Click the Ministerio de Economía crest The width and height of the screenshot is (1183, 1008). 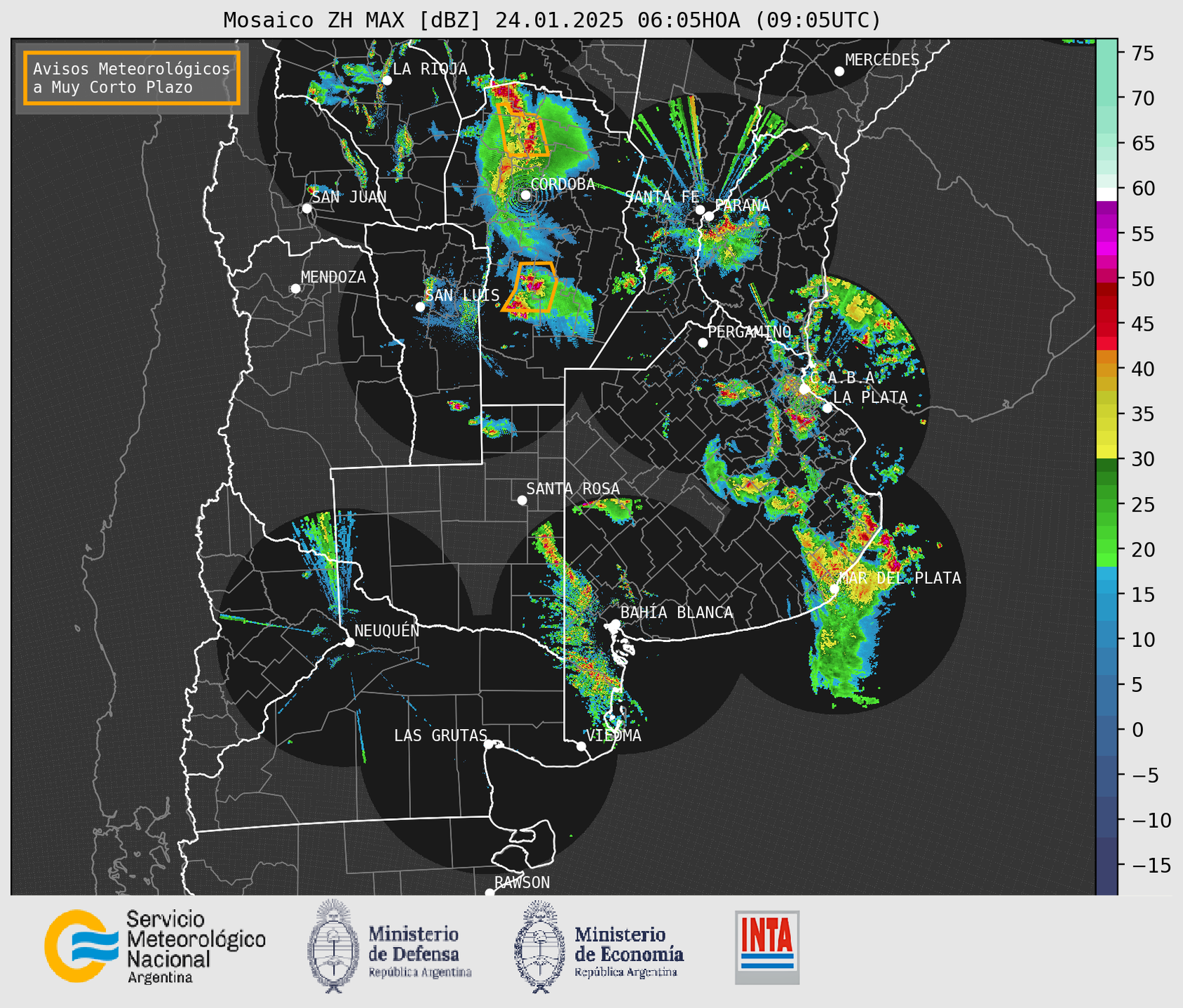click(x=539, y=947)
